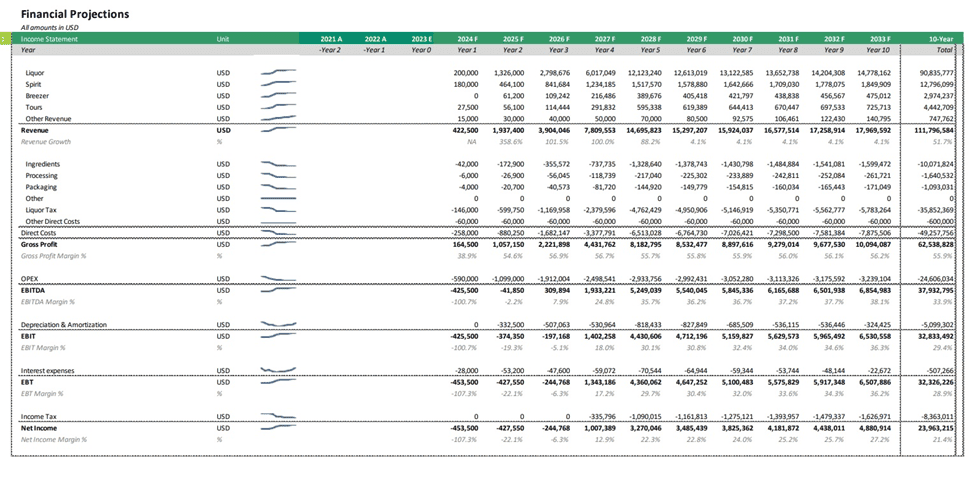
Task: Select the 'EBITDA Margin %' label
Action: tap(47, 302)
